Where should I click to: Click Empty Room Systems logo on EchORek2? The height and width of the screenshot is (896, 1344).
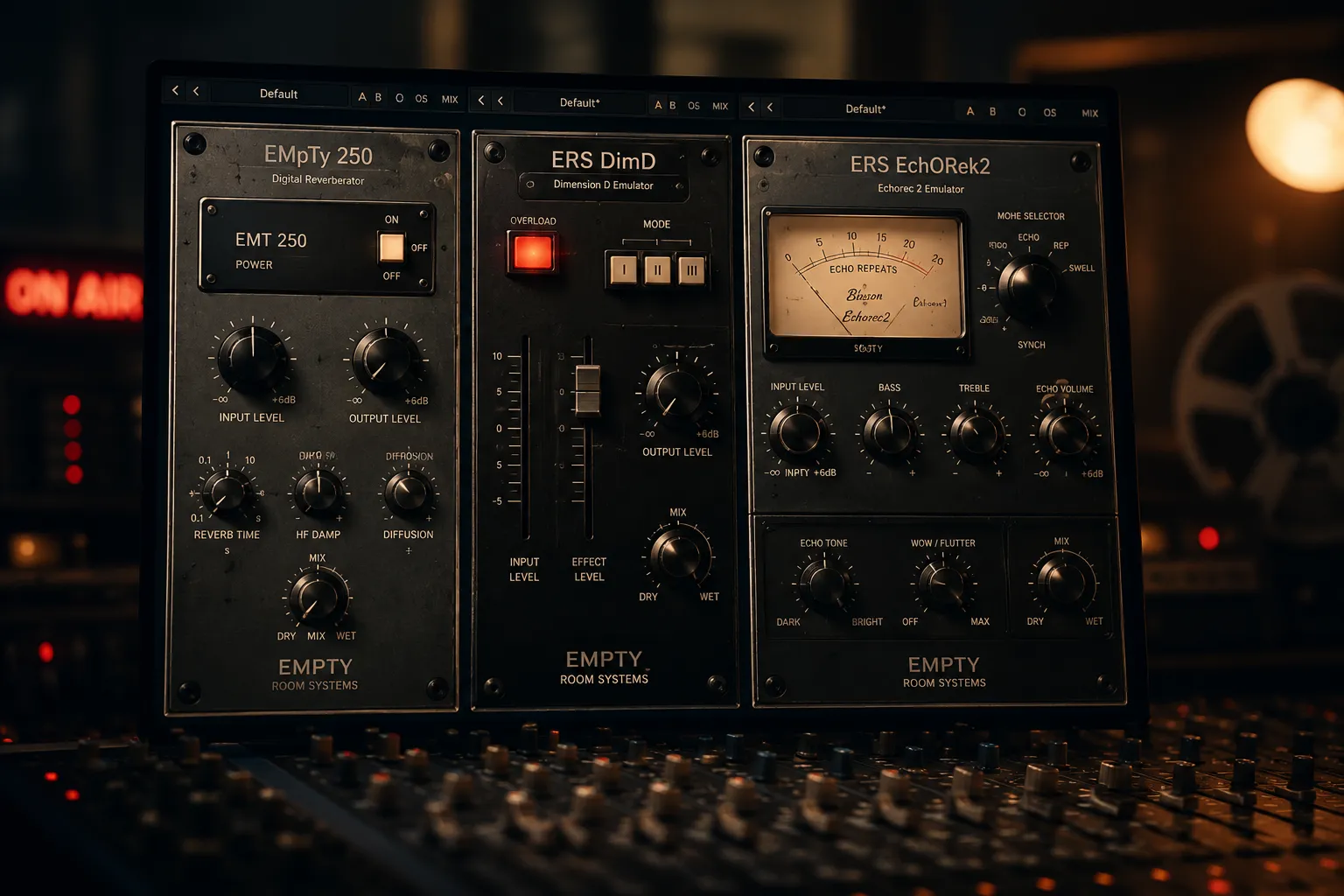[x=944, y=672]
